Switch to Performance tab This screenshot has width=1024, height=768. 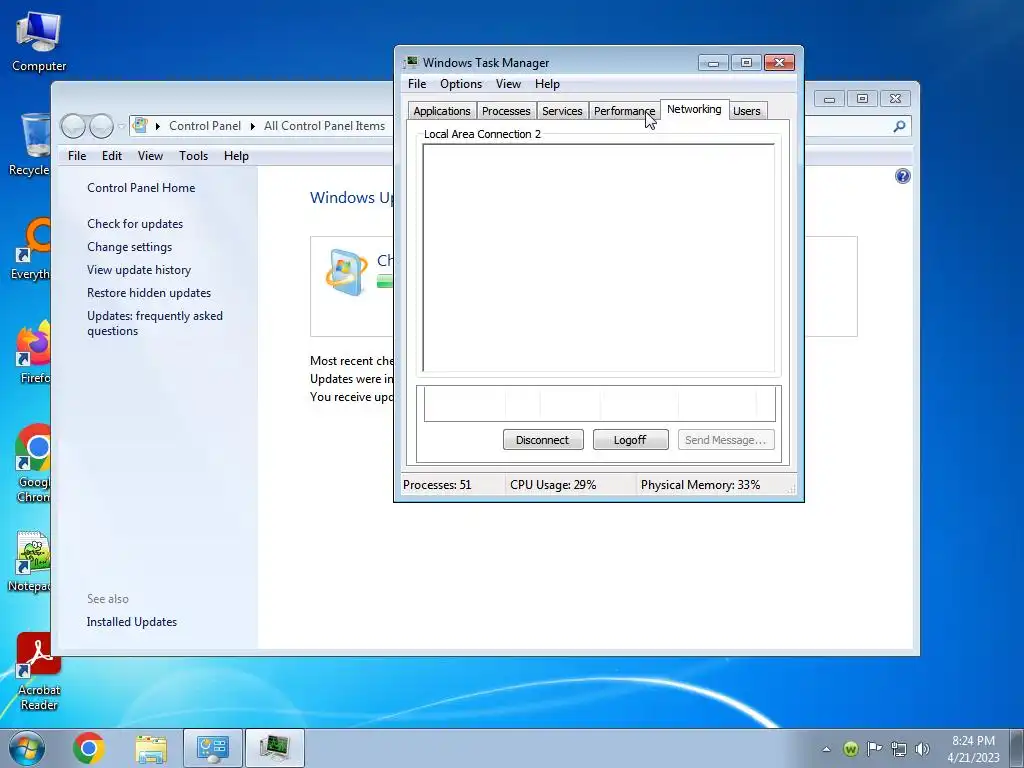pyautogui.click(x=624, y=111)
